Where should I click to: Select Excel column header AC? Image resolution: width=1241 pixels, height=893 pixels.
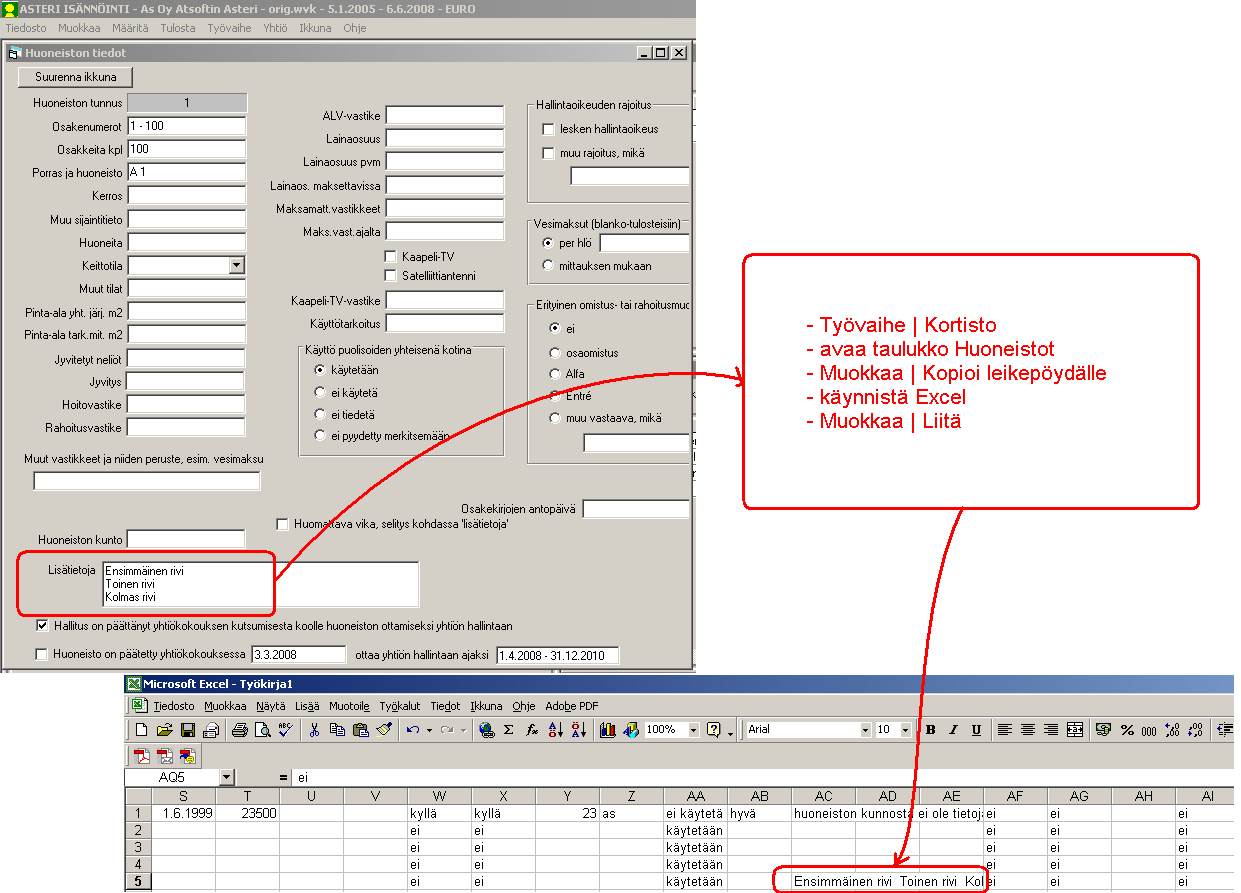click(x=823, y=796)
